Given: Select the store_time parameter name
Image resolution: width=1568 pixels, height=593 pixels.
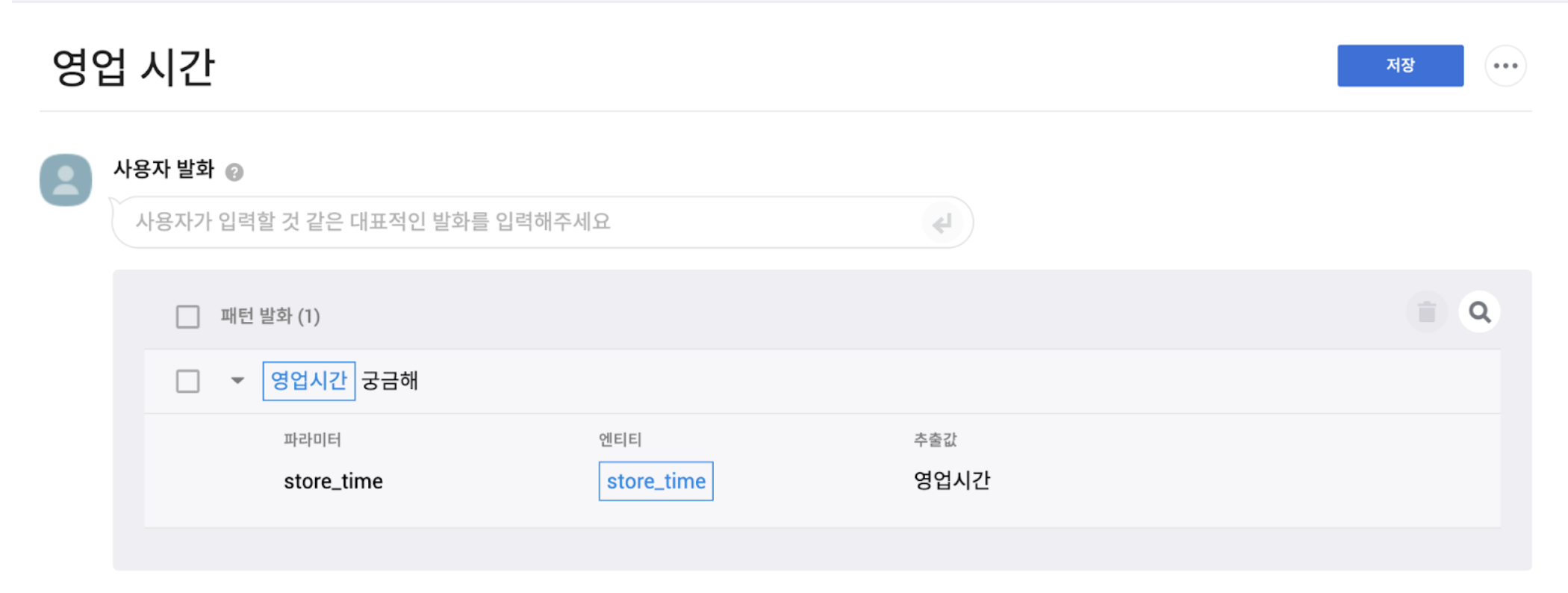Looking at the screenshot, I should tap(333, 482).
